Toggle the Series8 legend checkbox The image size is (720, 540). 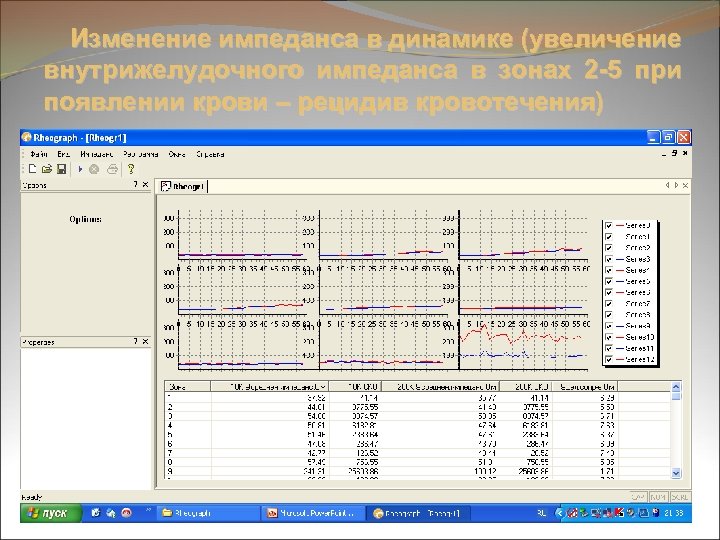(609, 315)
